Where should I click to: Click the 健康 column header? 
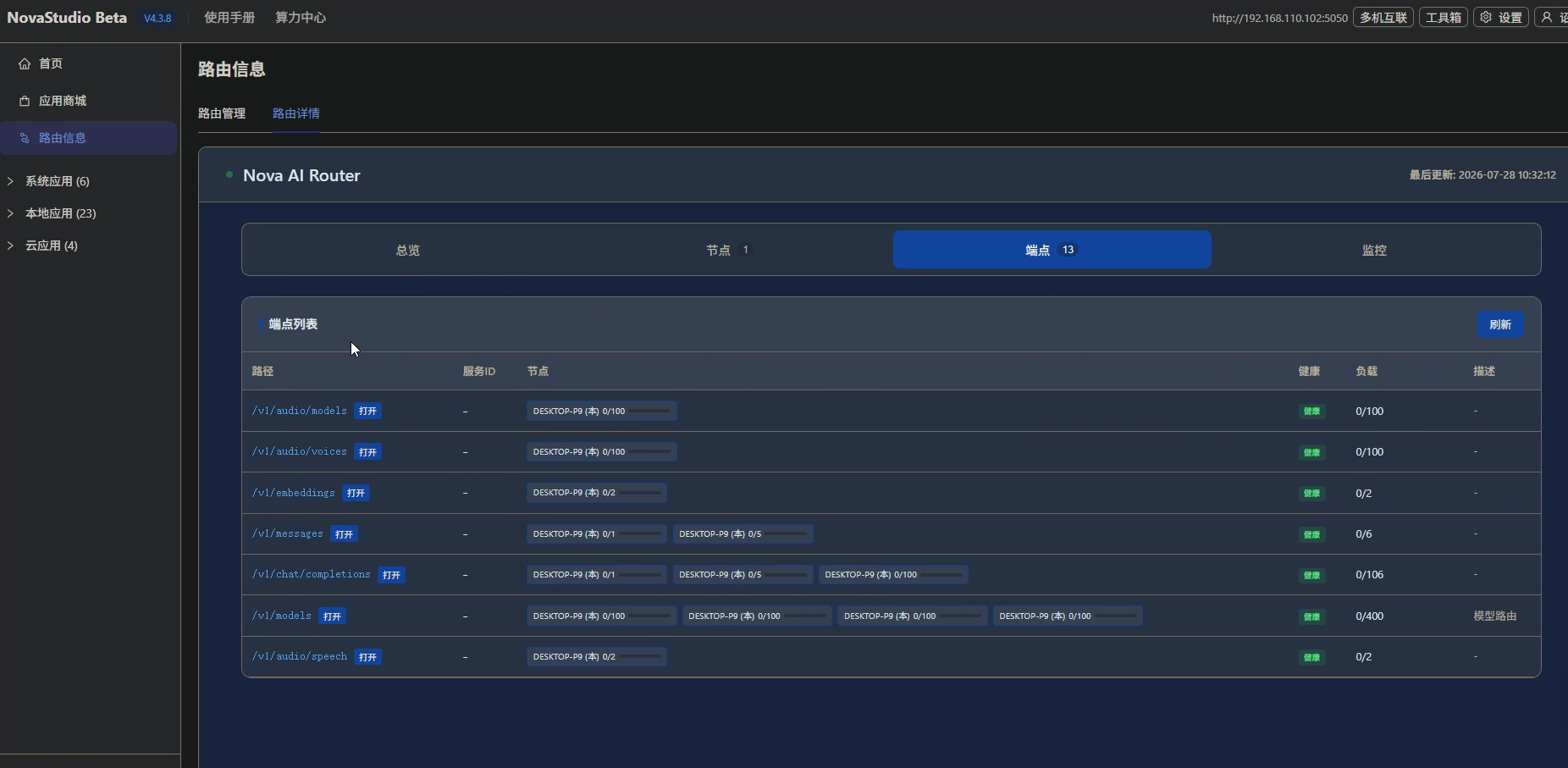1310,371
